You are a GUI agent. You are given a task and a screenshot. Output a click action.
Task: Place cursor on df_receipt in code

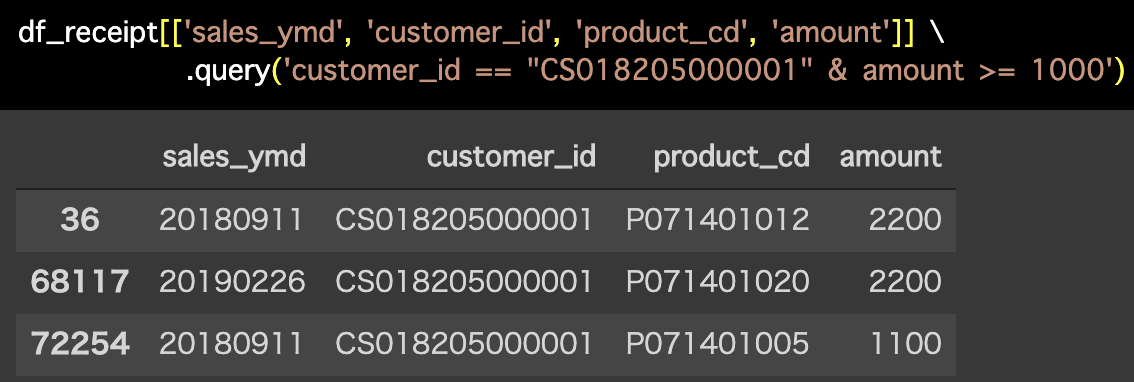(88, 34)
